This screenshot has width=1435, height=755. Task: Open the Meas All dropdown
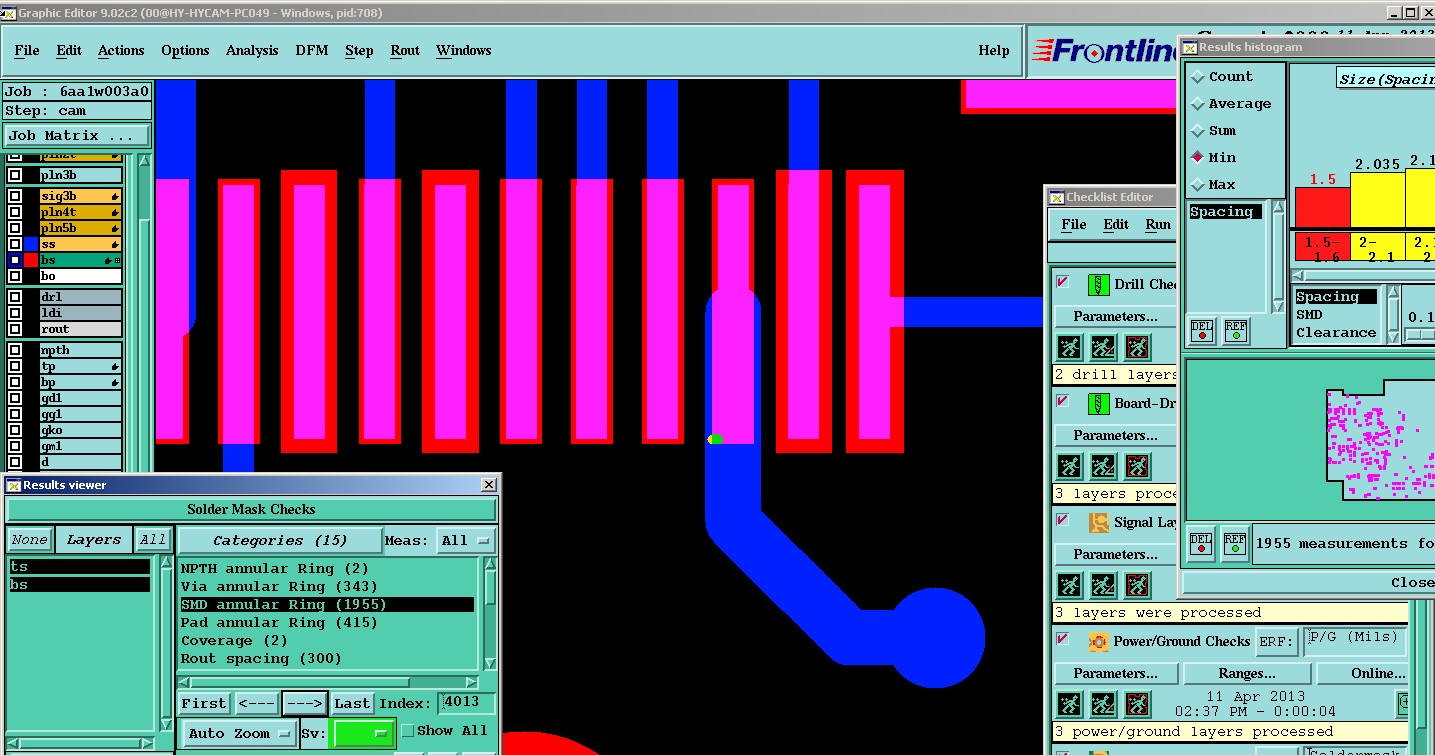click(466, 540)
